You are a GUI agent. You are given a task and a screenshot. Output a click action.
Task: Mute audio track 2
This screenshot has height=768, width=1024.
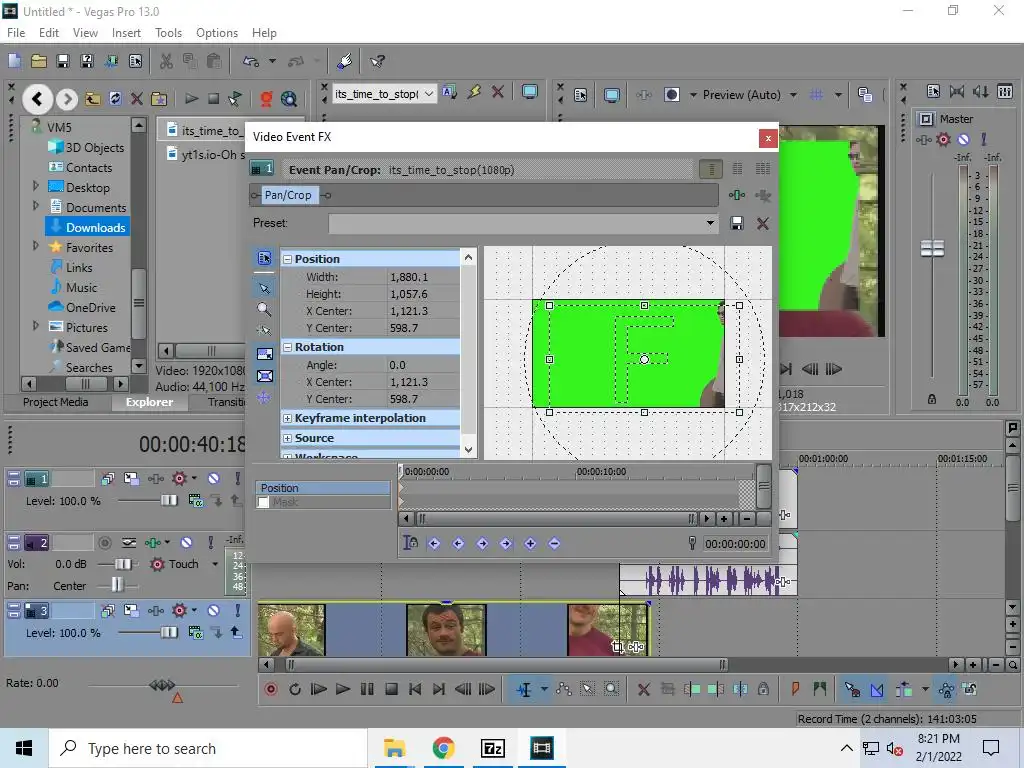187,543
